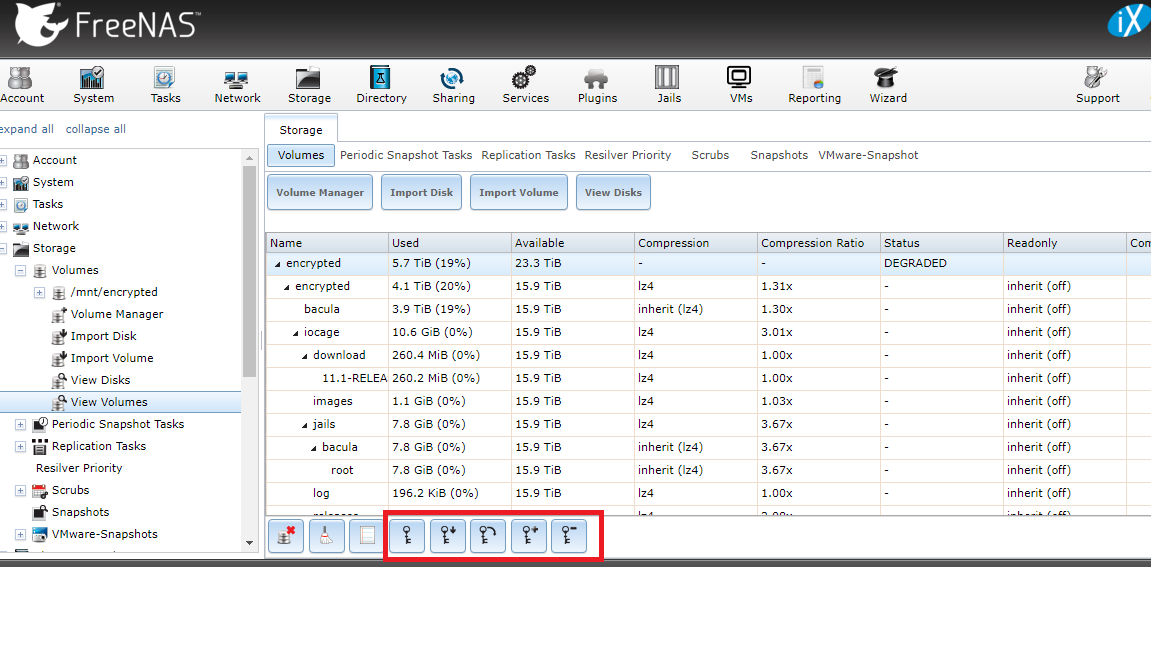This screenshot has height=648, width=1152.
Task: Open the VMs section icon
Action: pyautogui.click(x=741, y=84)
